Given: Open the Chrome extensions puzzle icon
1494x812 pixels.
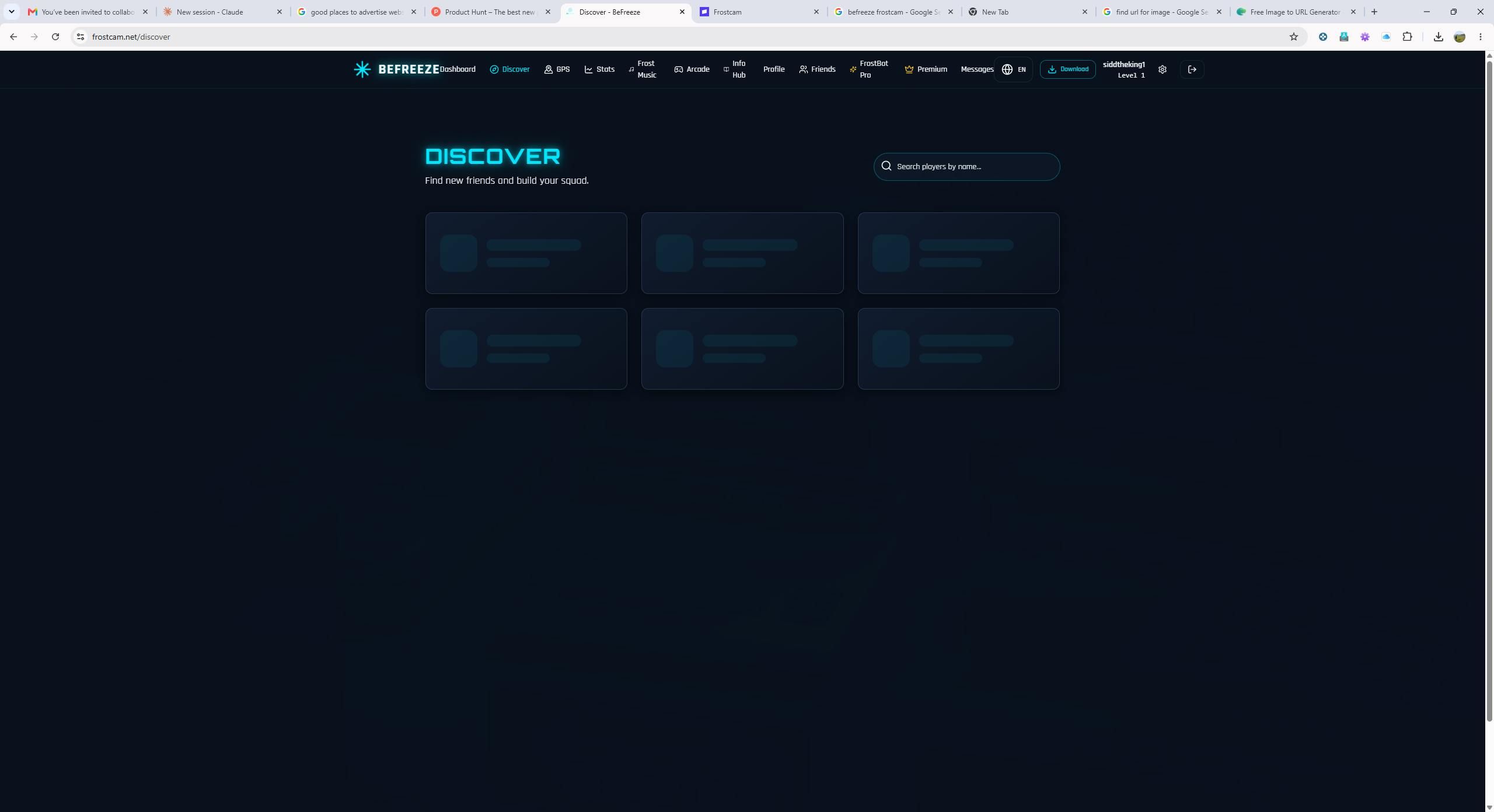Looking at the screenshot, I should [x=1407, y=37].
